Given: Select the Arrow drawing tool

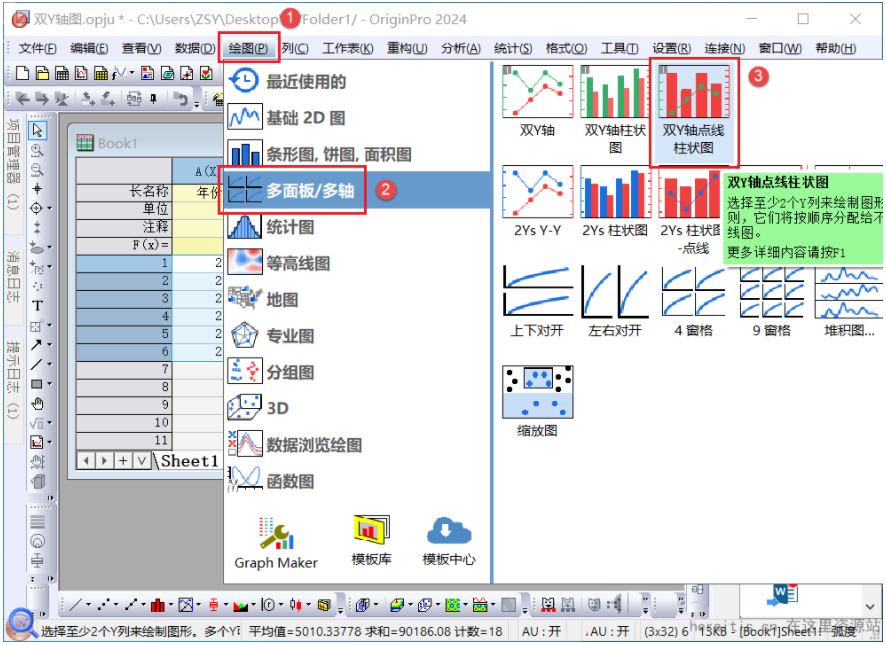Looking at the screenshot, I should (36, 345).
